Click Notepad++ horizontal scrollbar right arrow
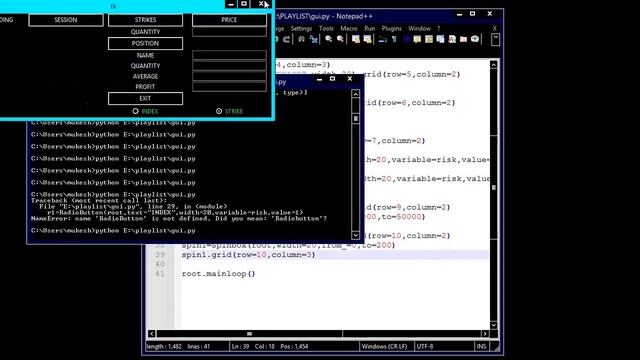This screenshot has width=640, height=360. [x=485, y=333]
